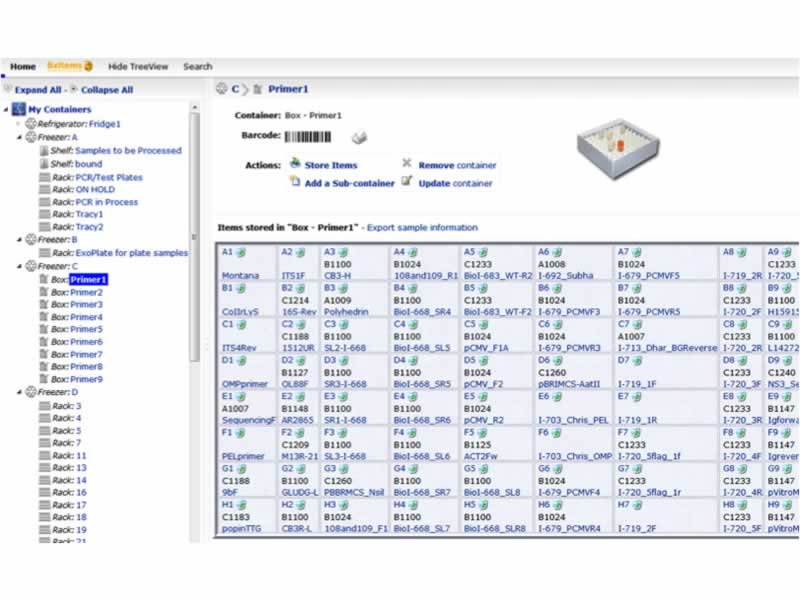
Task: Click the green item icon in cell A1
Action: pyautogui.click(x=241, y=253)
